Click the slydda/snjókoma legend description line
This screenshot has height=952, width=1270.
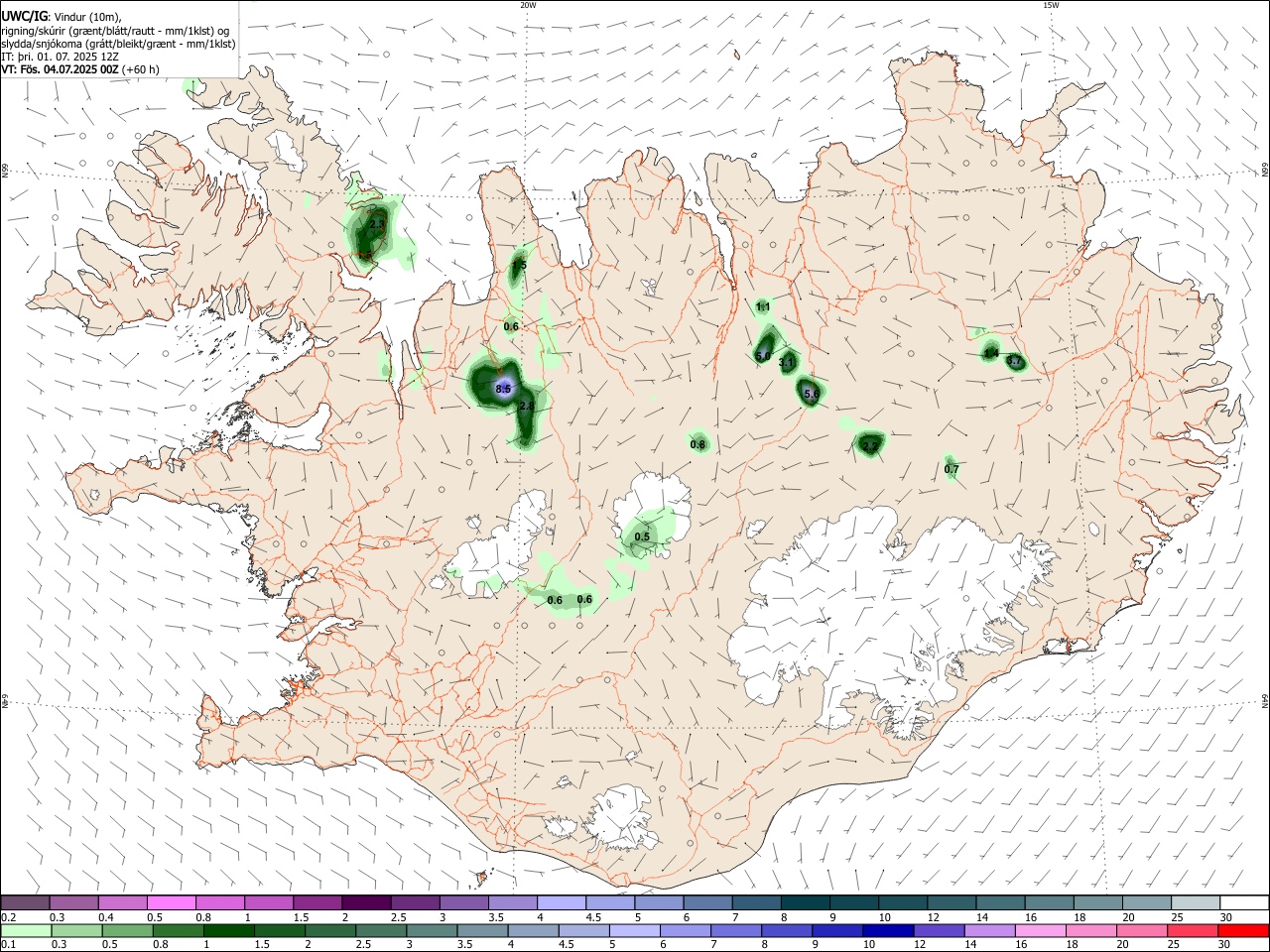click(118, 44)
